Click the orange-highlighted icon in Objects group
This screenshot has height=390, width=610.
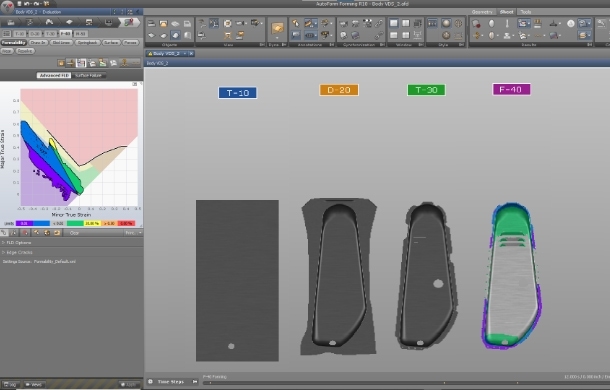pyautogui.click(x=163, y=23)
